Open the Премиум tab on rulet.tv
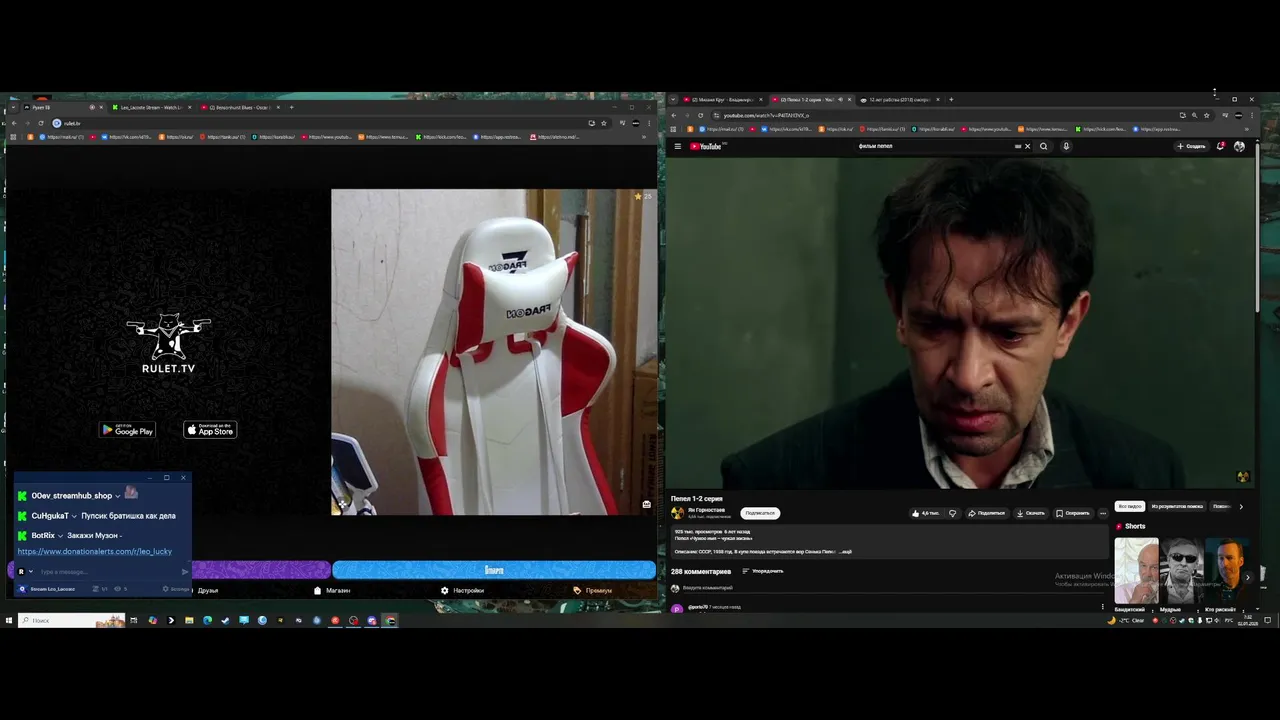The image size is (1280, 720). (594, 590)
